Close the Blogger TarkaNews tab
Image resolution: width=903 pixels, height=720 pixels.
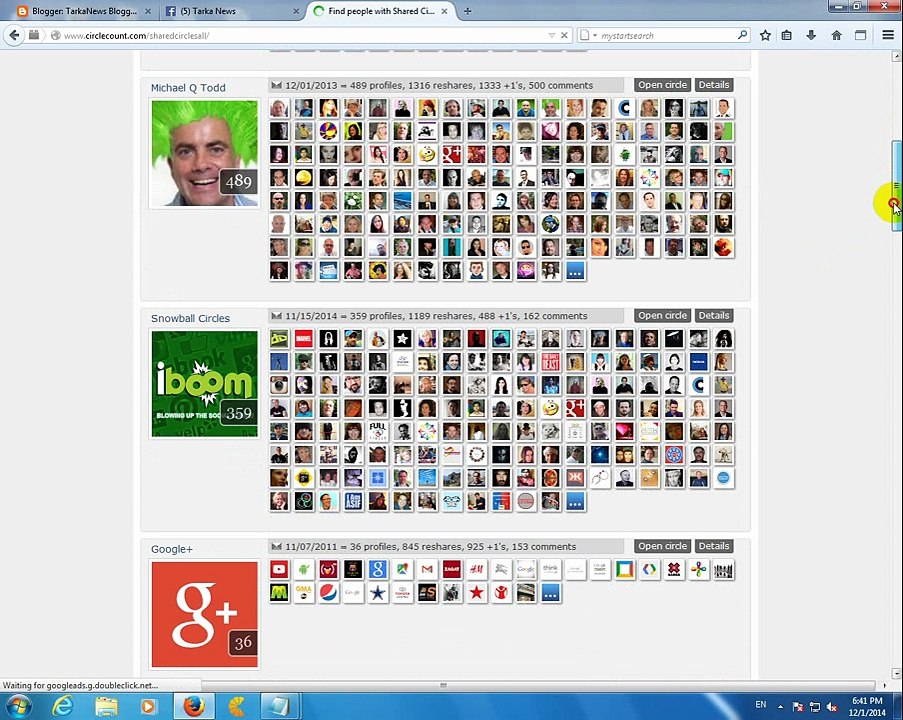point(148,11)
